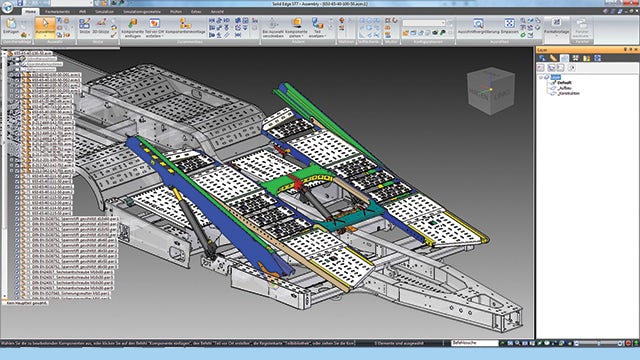This screenshot has width=640, height=360.
Task: Open the Solid Edge application button
Action: point(7,7)
